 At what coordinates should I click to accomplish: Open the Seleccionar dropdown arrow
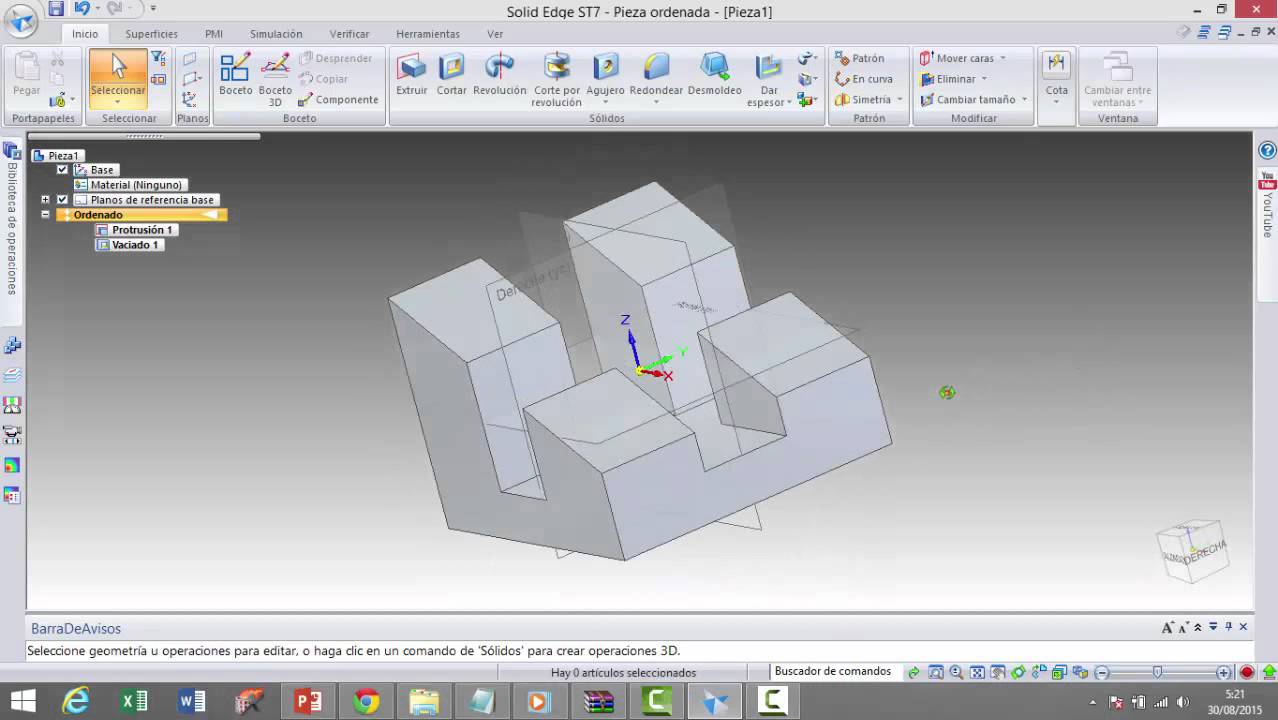(118, 102)
